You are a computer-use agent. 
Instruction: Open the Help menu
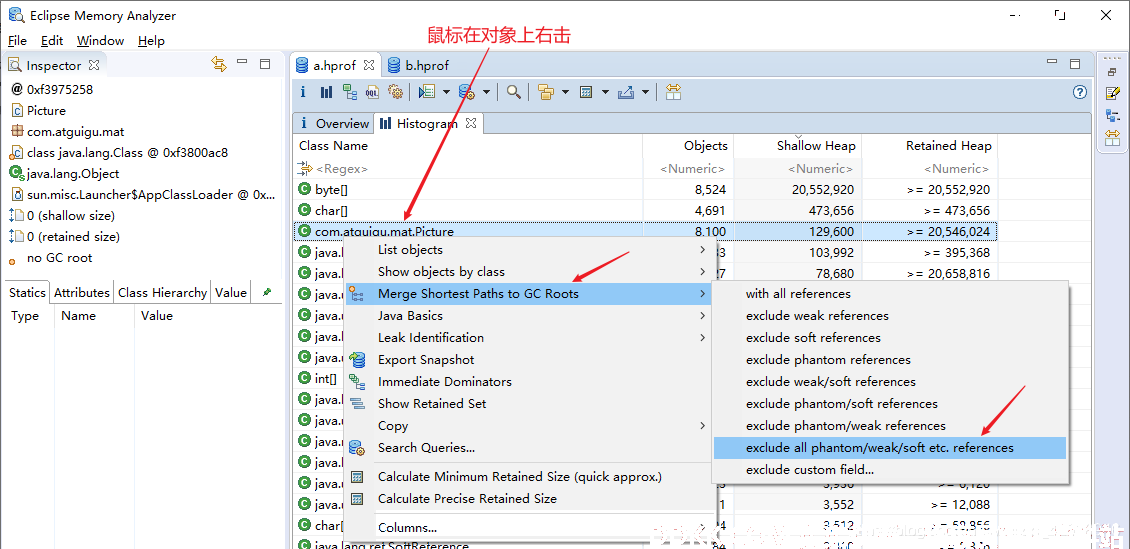pyautogui.click(x=151, y=40)
